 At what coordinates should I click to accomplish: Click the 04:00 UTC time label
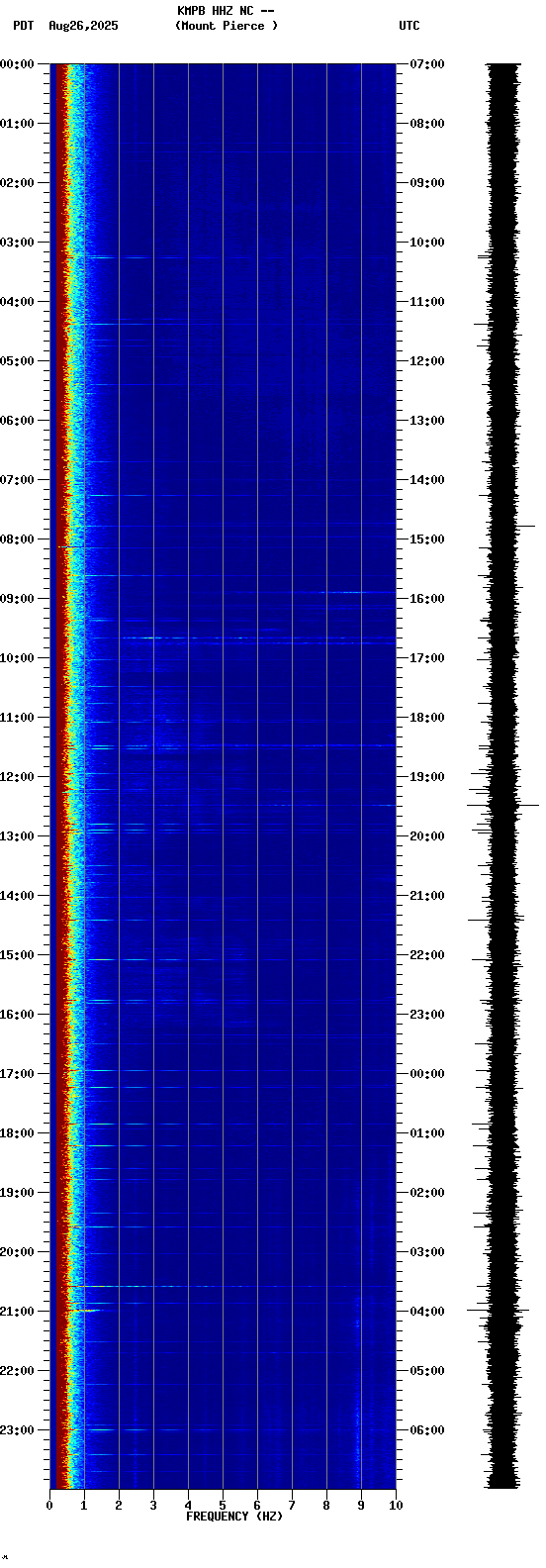pyautogui.click(x=427, y=1312)
